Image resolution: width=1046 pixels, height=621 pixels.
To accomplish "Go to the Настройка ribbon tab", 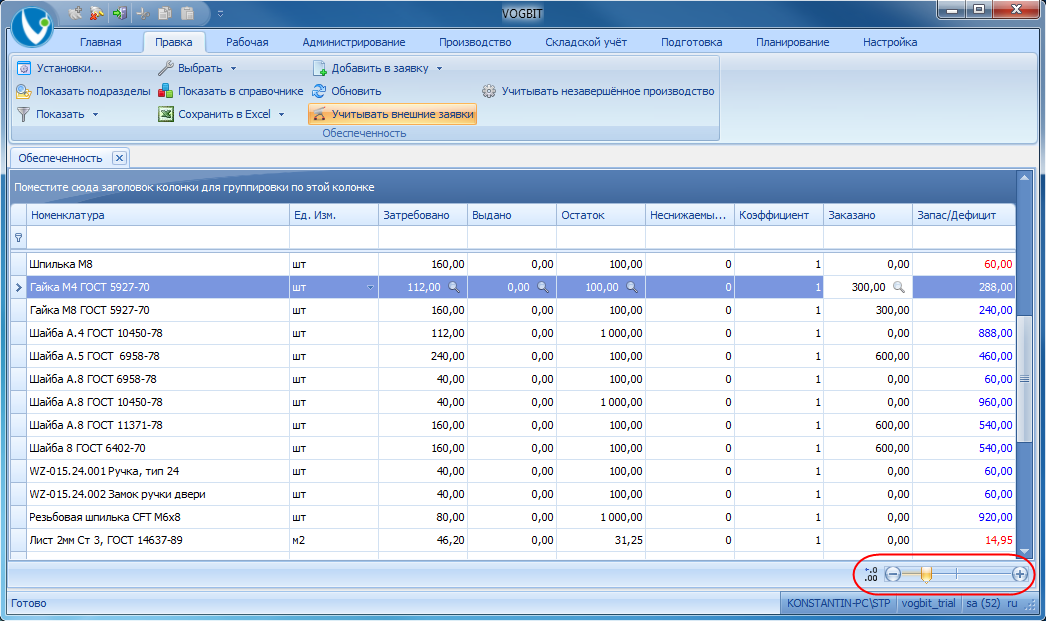I will [890, 42].
